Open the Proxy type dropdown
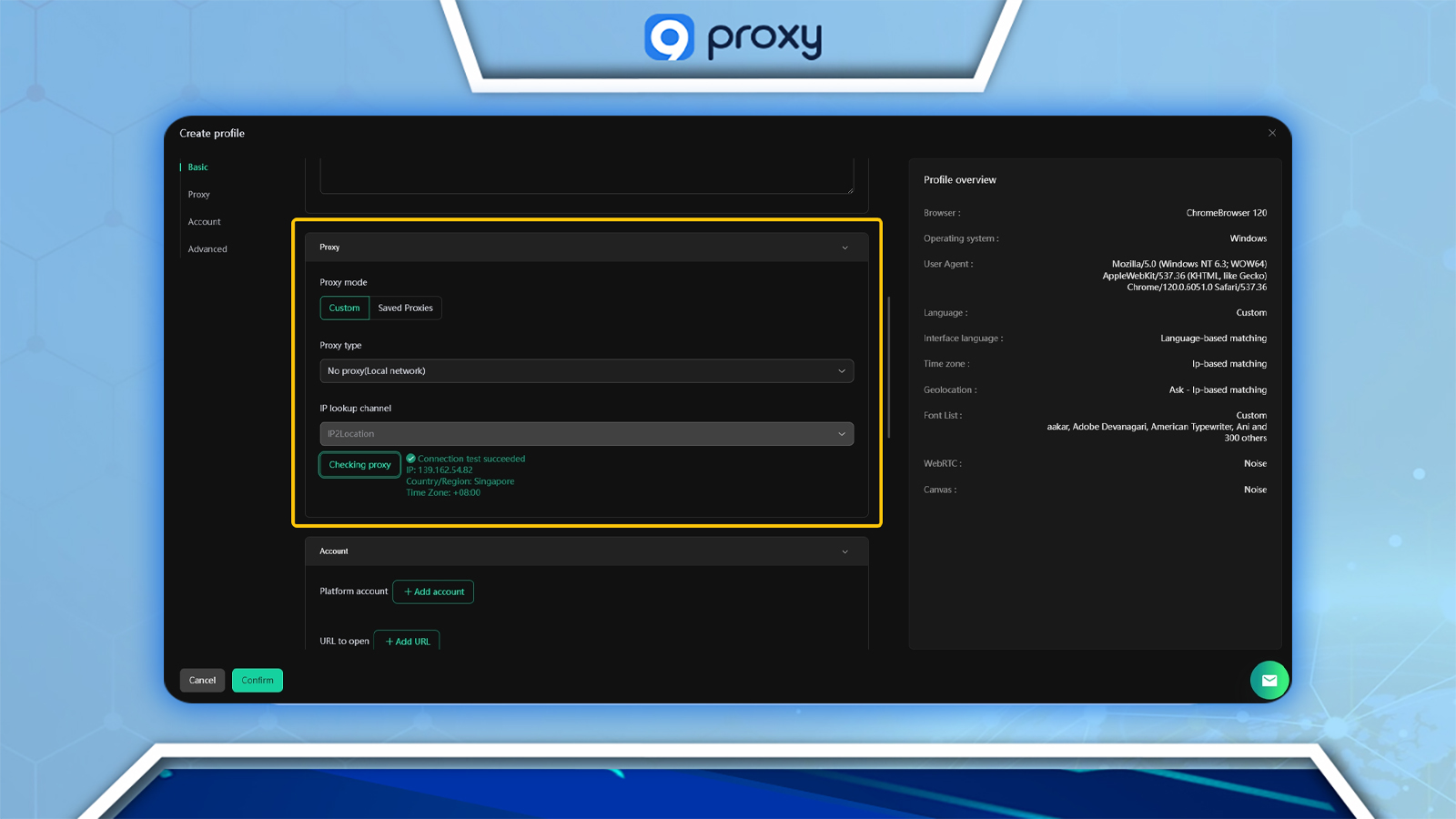 tap(587, 370)
